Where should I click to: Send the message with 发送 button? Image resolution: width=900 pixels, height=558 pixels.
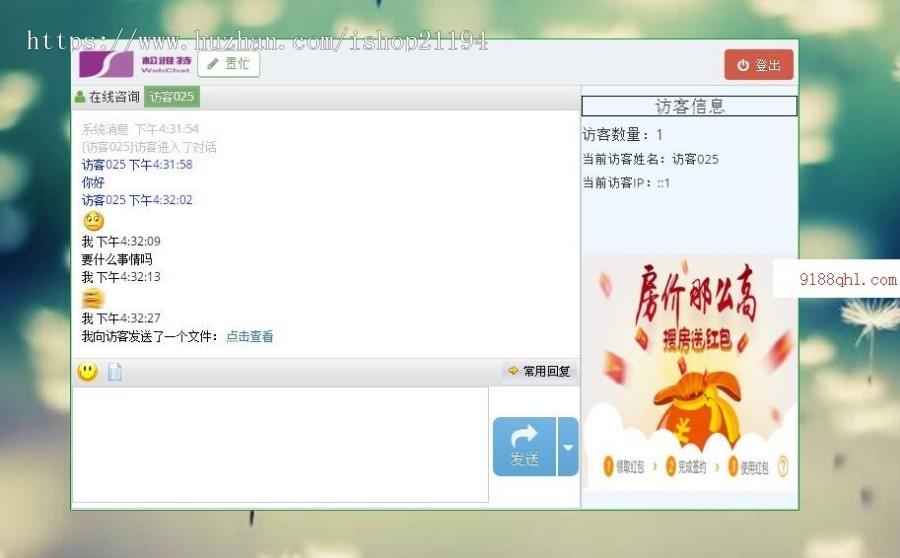coord(524,446)
